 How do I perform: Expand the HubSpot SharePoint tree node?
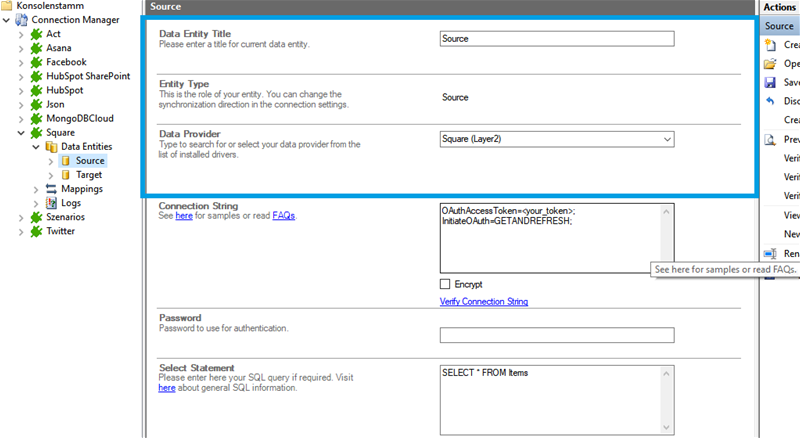coord(22,76)
